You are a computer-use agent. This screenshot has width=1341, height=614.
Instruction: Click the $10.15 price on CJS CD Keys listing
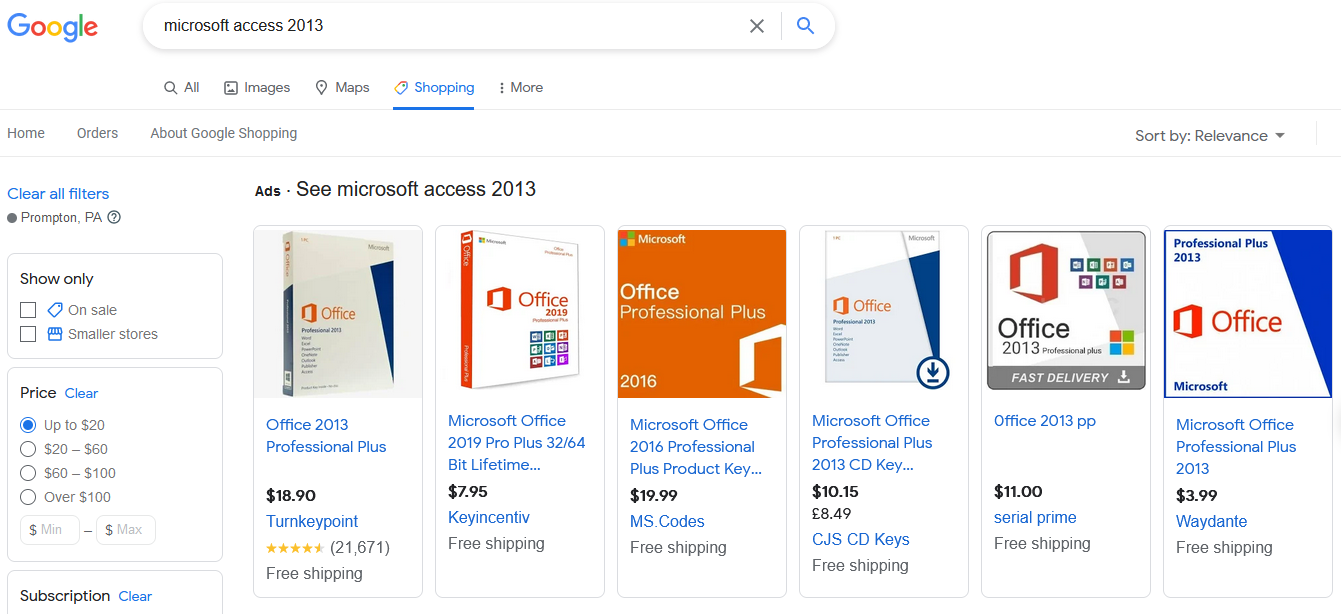pyautogui.click(x=835, y=491)
